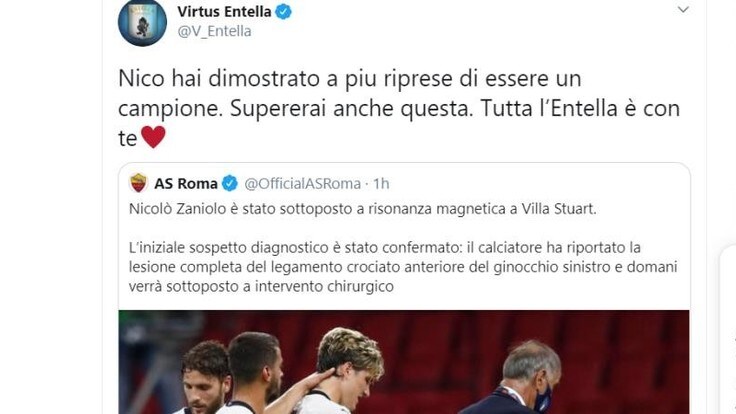The image size is (736, 414).
Task: Expand the tweet options chevron
Action: pyautogui.click(x=683, y=9)
